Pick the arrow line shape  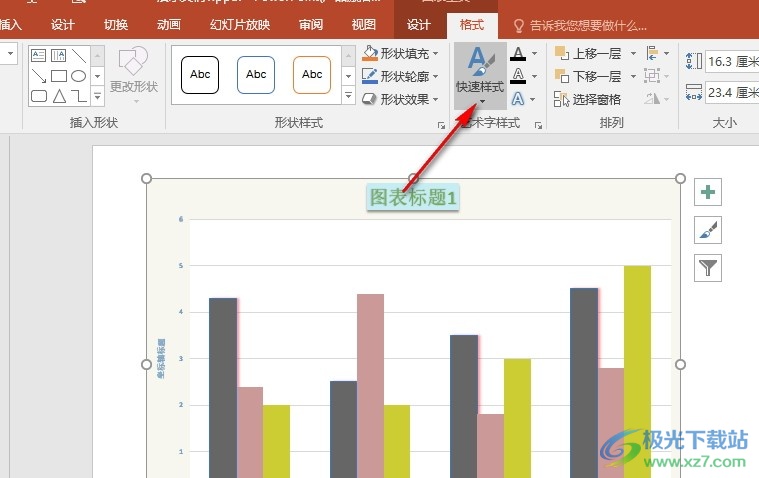pyautogui.click(x=38, y=76)
